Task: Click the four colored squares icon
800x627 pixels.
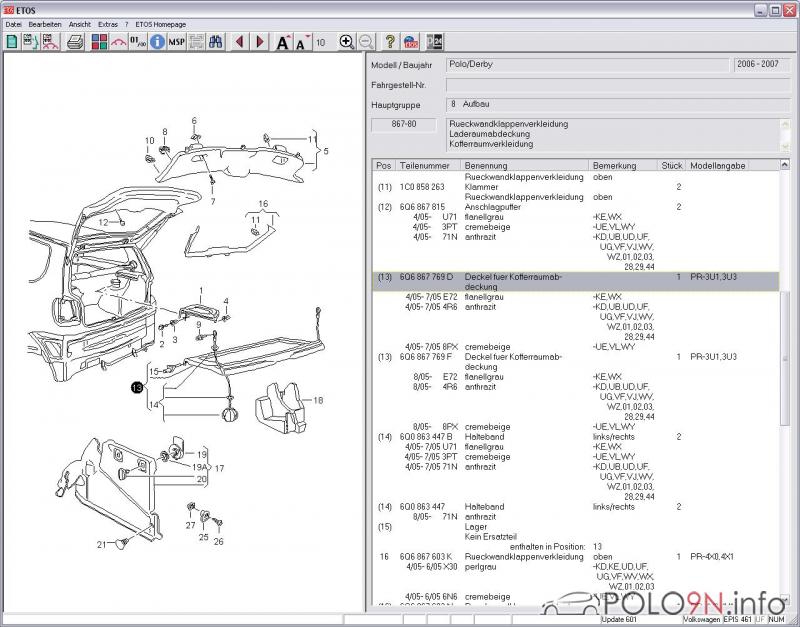Action: click(x=99, y=42)
